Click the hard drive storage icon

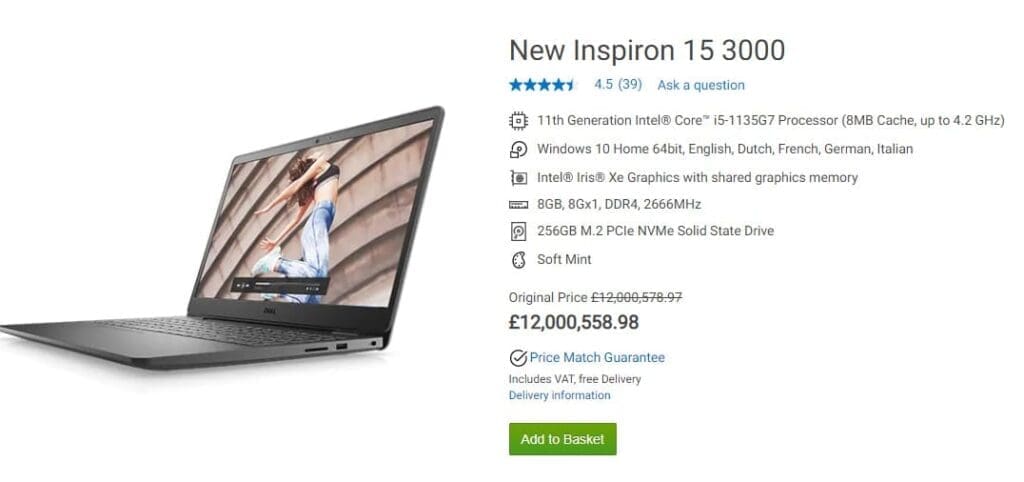click(x=518, y=231)
